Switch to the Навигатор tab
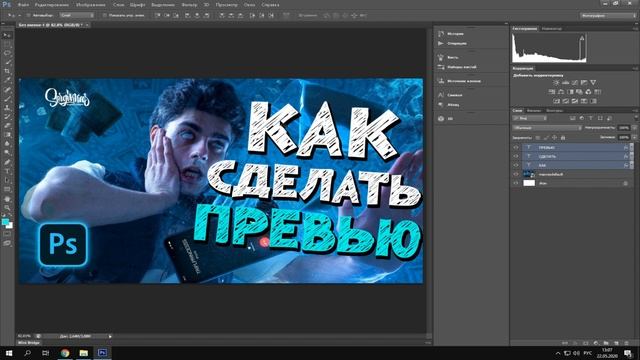640x360 pixels. (x=551, y=29)
